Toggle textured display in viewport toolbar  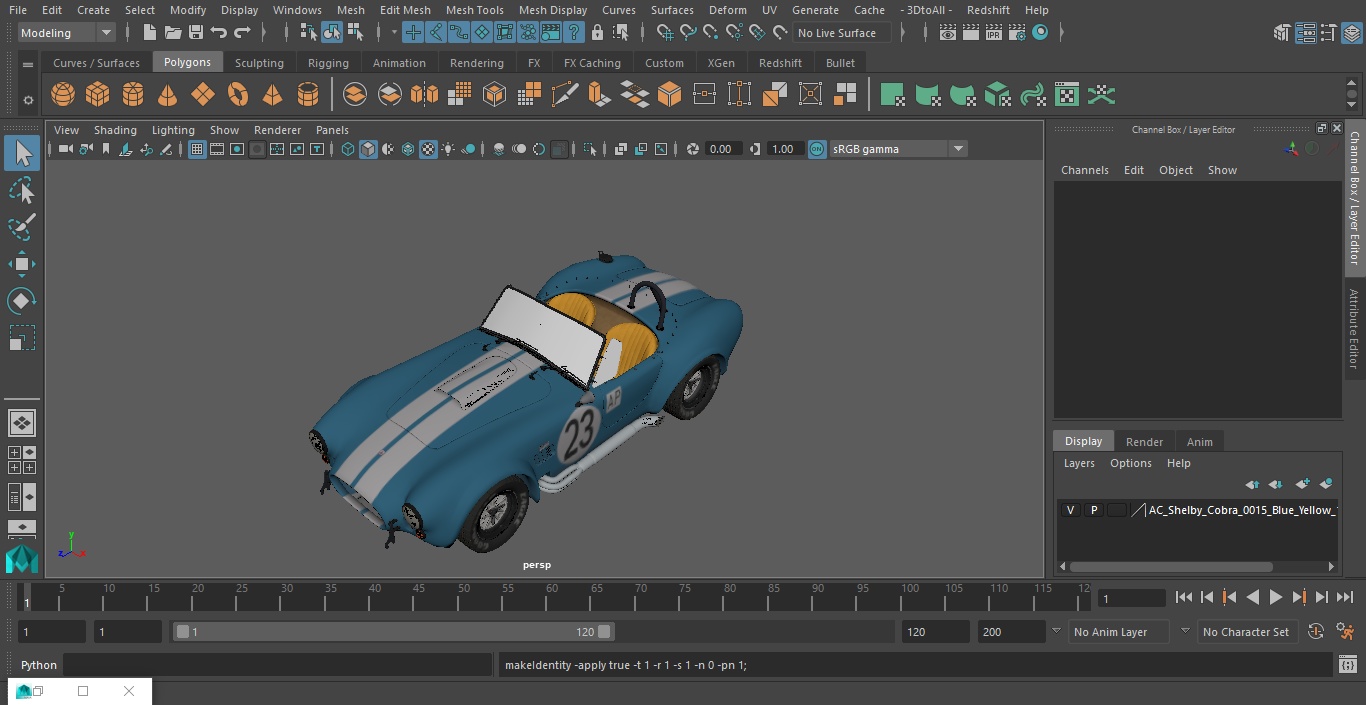[428, 149]
